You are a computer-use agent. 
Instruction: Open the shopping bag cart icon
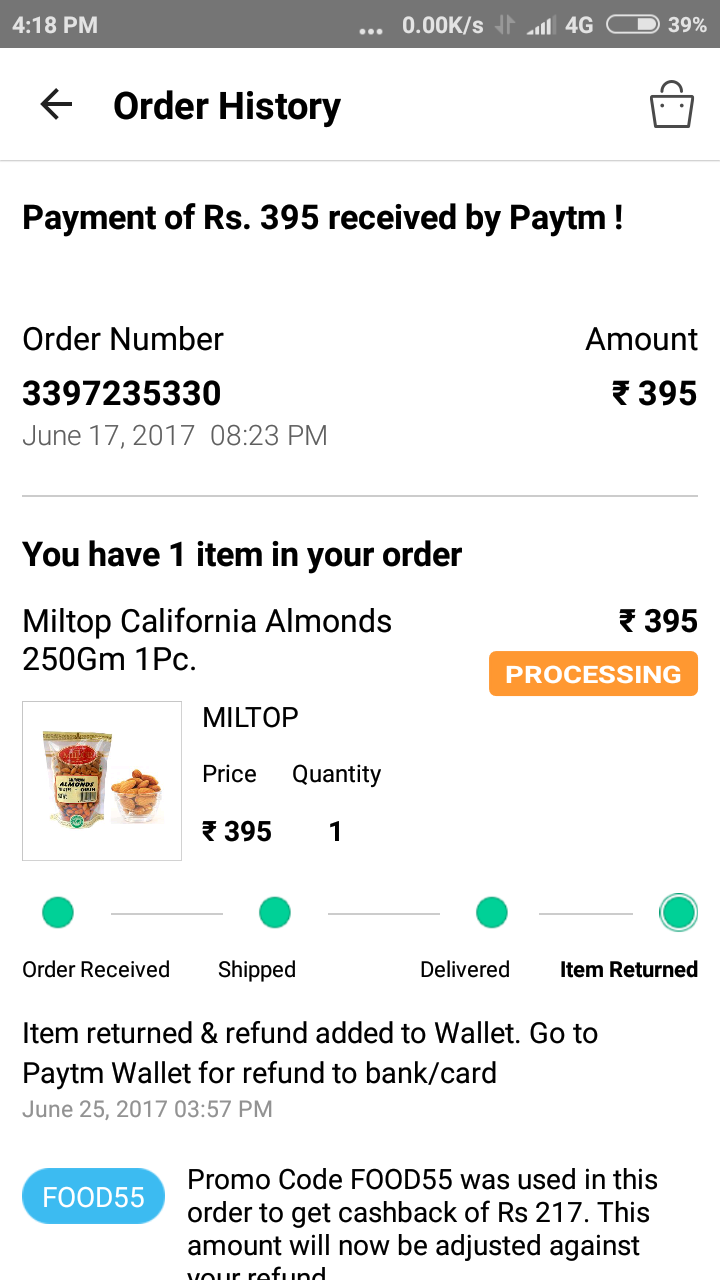[671, 105]
